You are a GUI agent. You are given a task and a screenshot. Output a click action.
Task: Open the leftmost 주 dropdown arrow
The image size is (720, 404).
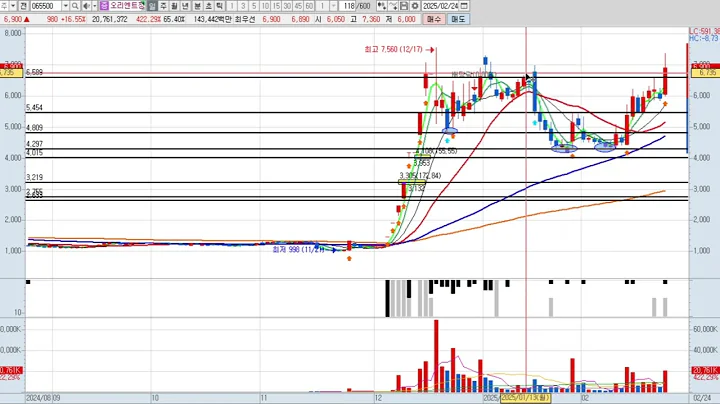(x=13, y=6)
